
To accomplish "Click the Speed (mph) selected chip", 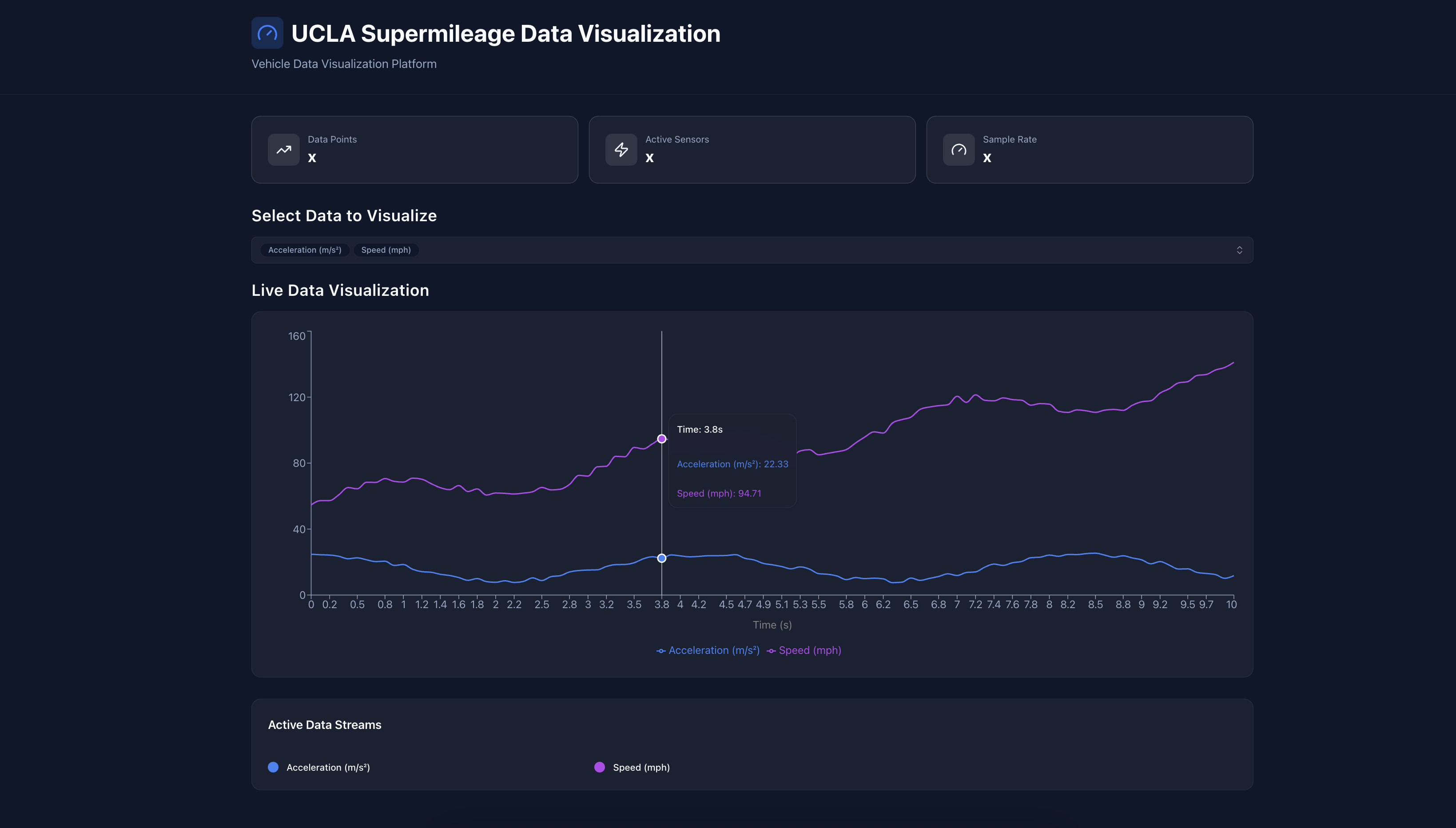I will tap(386, 250).
